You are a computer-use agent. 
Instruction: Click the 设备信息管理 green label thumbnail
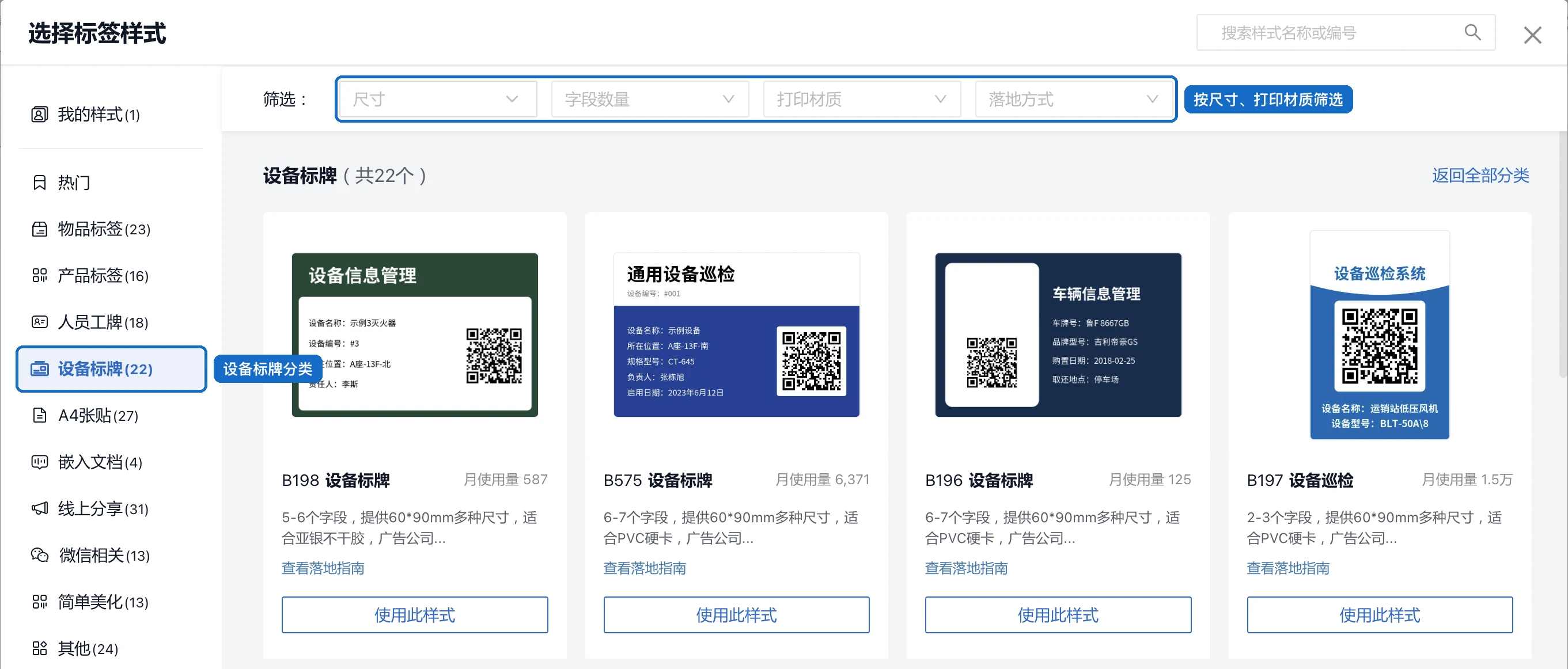coord(415,335)
